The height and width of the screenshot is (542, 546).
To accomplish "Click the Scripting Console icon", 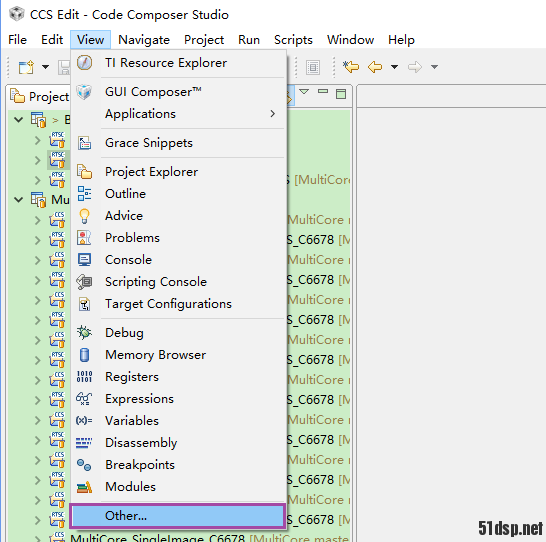I will (84, 282).
